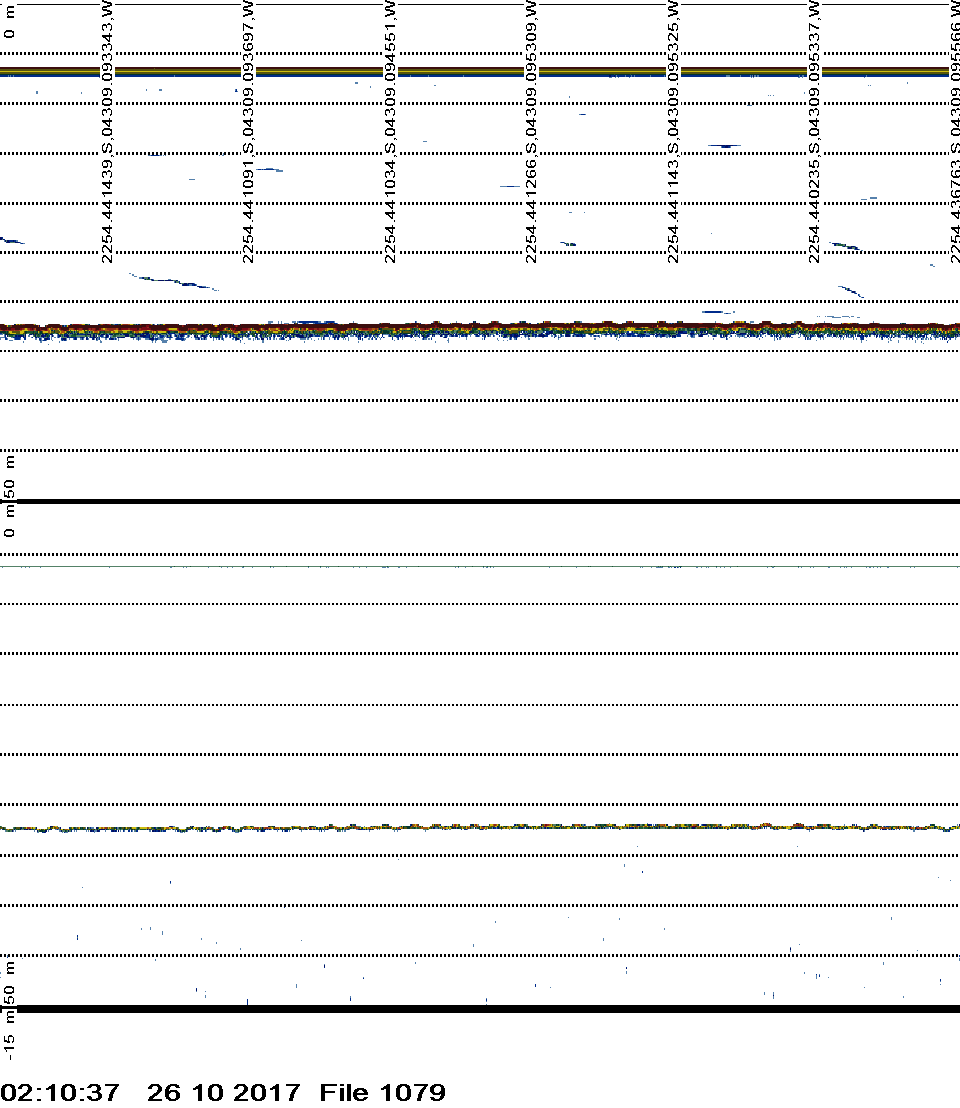This screenshot has height=1108, width=960.
Task: Click the position label ending in 095337,W
Action: click(x=814, y=130)
